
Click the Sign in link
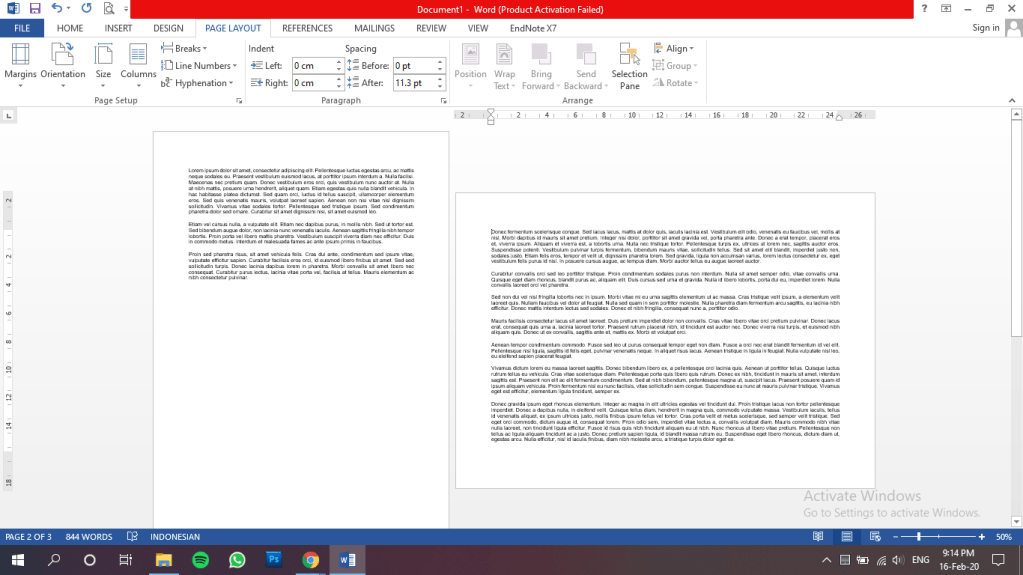click(x=985, y=28)
